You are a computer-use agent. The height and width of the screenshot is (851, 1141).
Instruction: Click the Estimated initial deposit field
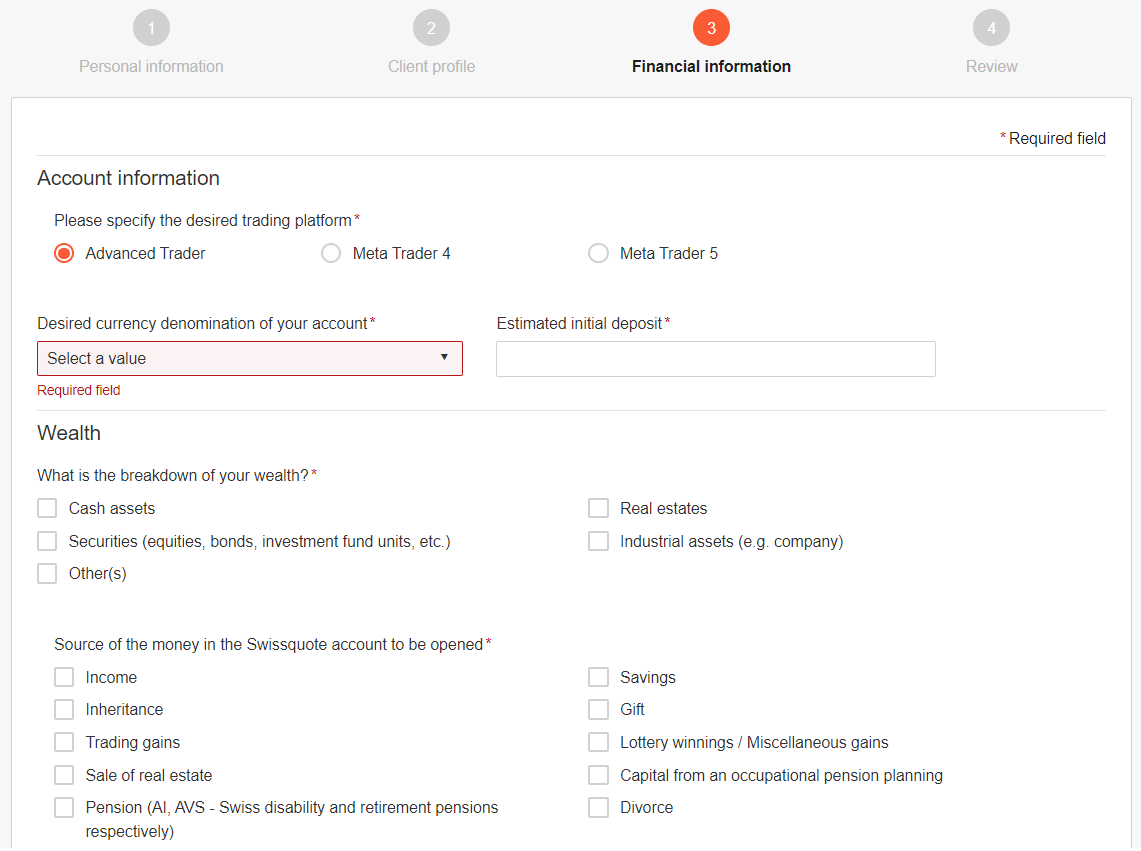tap(715, 359)
